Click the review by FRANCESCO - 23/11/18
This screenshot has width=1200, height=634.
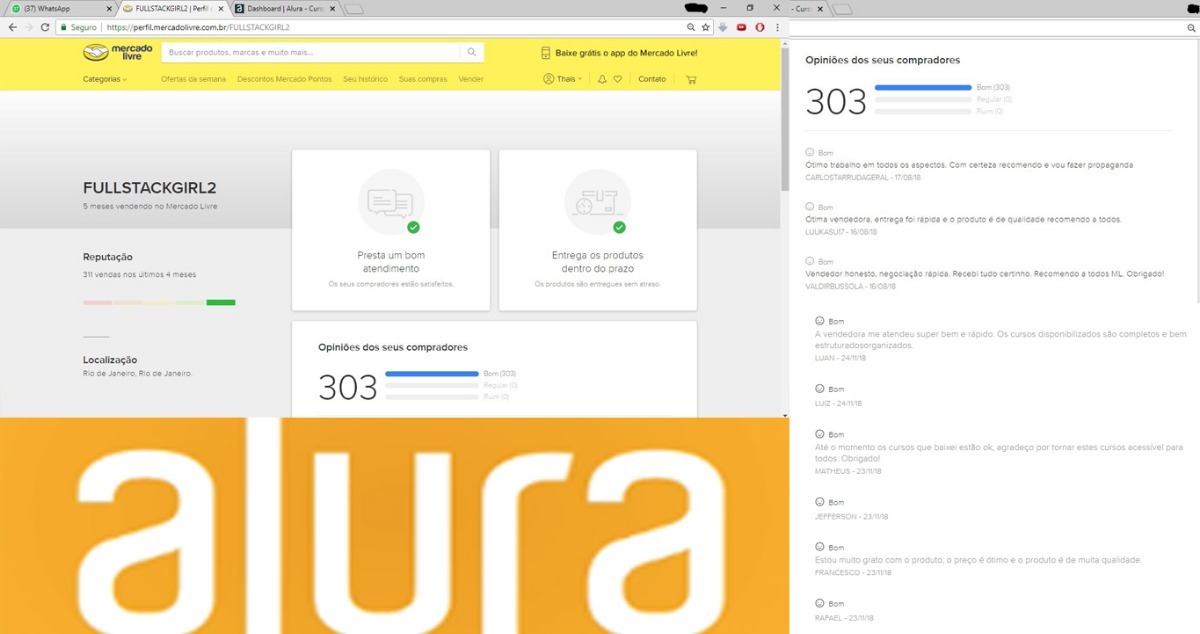click(x=979, y=560)
